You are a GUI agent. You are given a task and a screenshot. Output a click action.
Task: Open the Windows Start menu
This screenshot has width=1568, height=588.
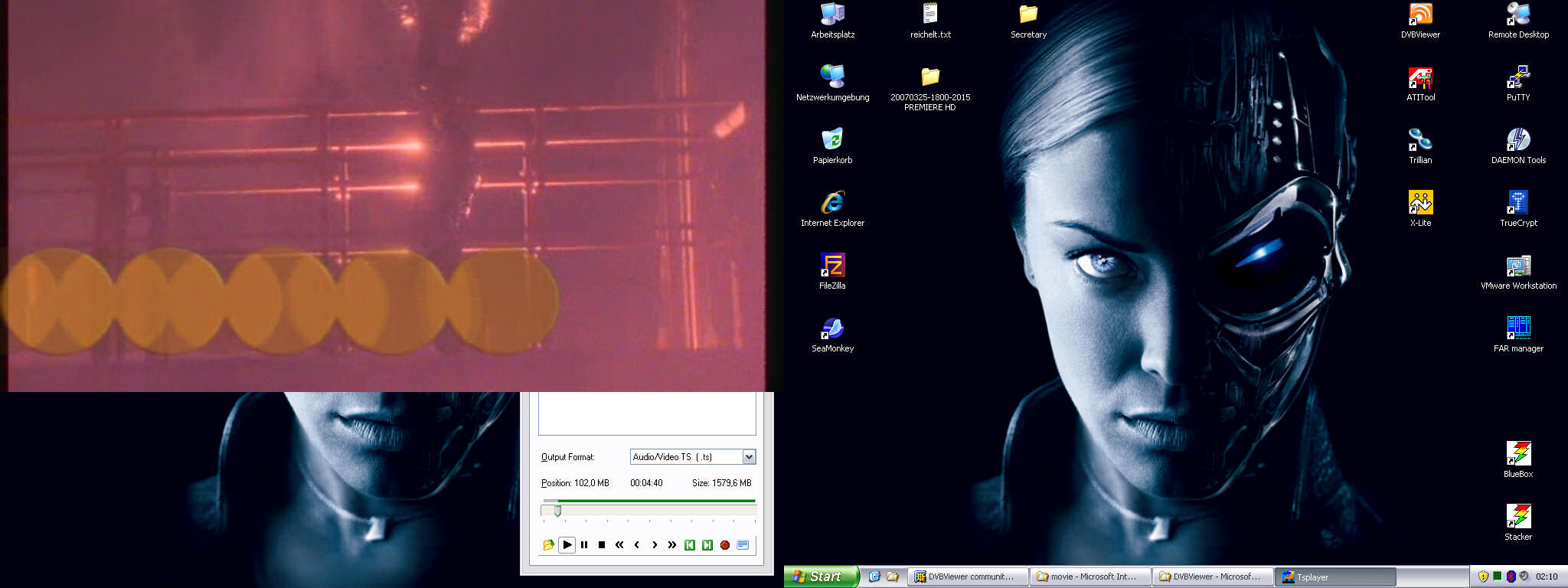819,577
